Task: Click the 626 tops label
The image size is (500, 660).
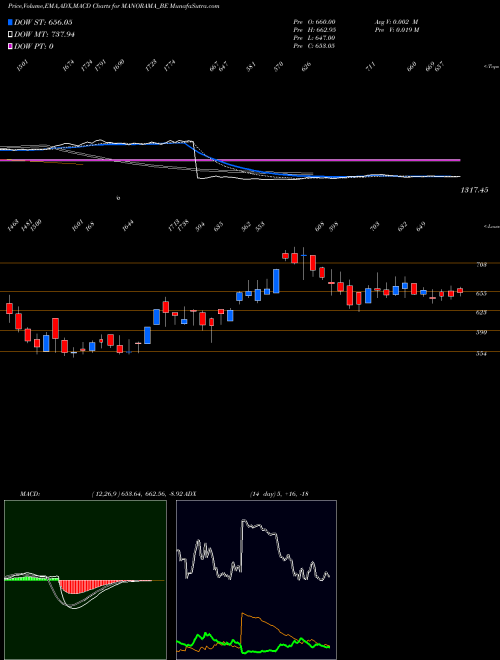Action: pyautogui.click(x=306, y=66)
